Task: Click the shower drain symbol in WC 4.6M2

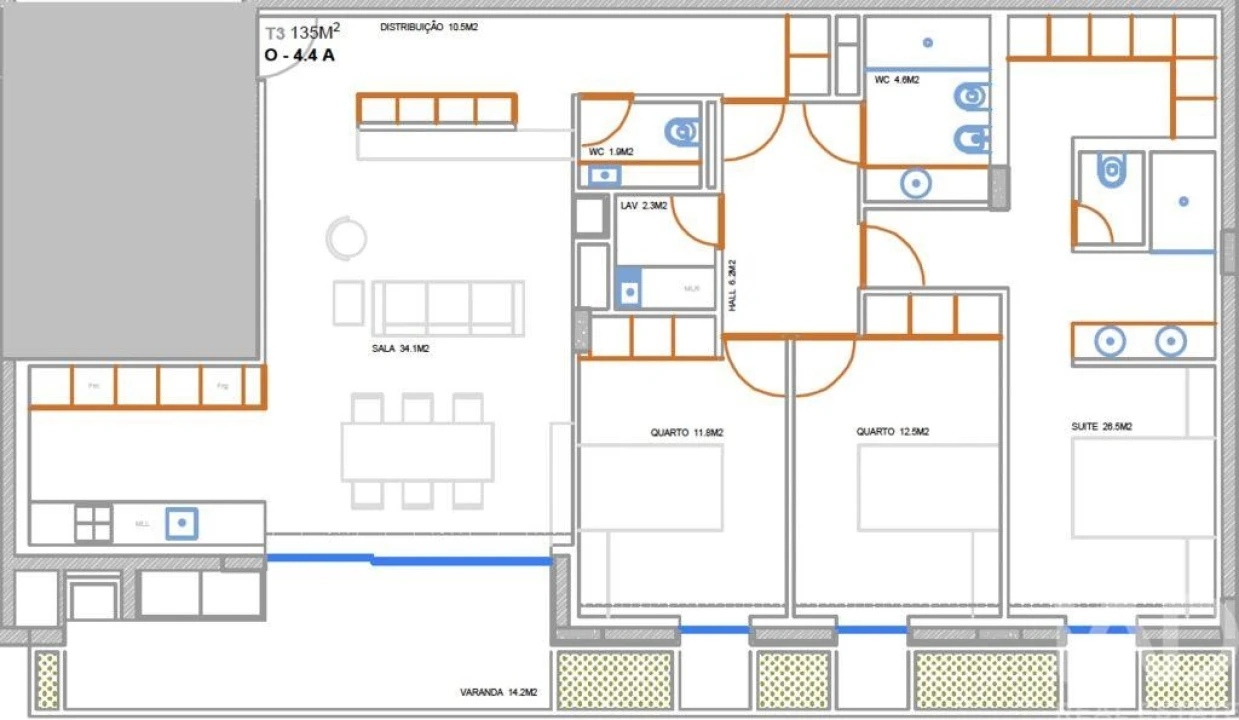Action: 916,183
